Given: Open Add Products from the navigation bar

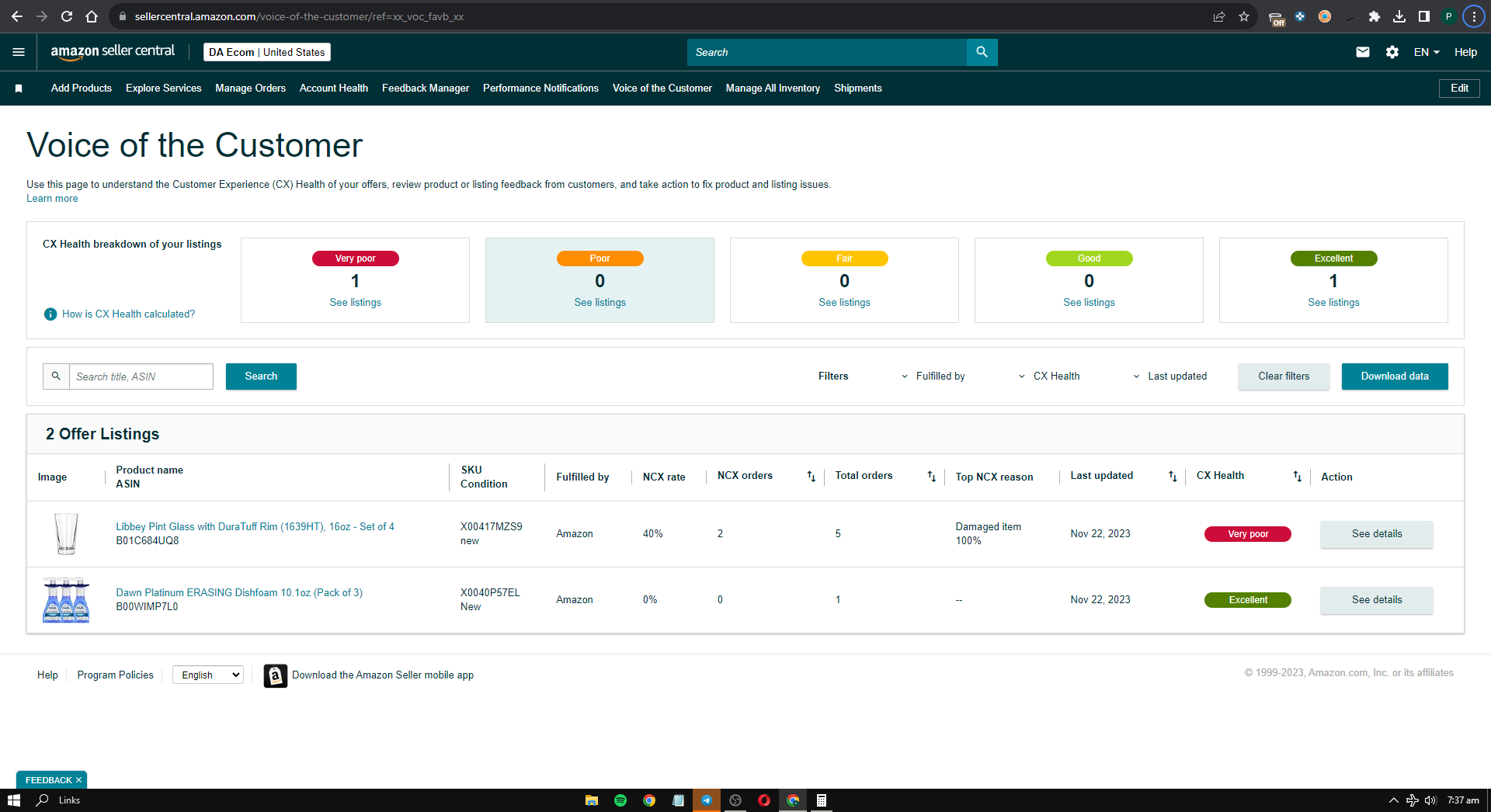Looking at the screenshot, I should pos(82,88).
